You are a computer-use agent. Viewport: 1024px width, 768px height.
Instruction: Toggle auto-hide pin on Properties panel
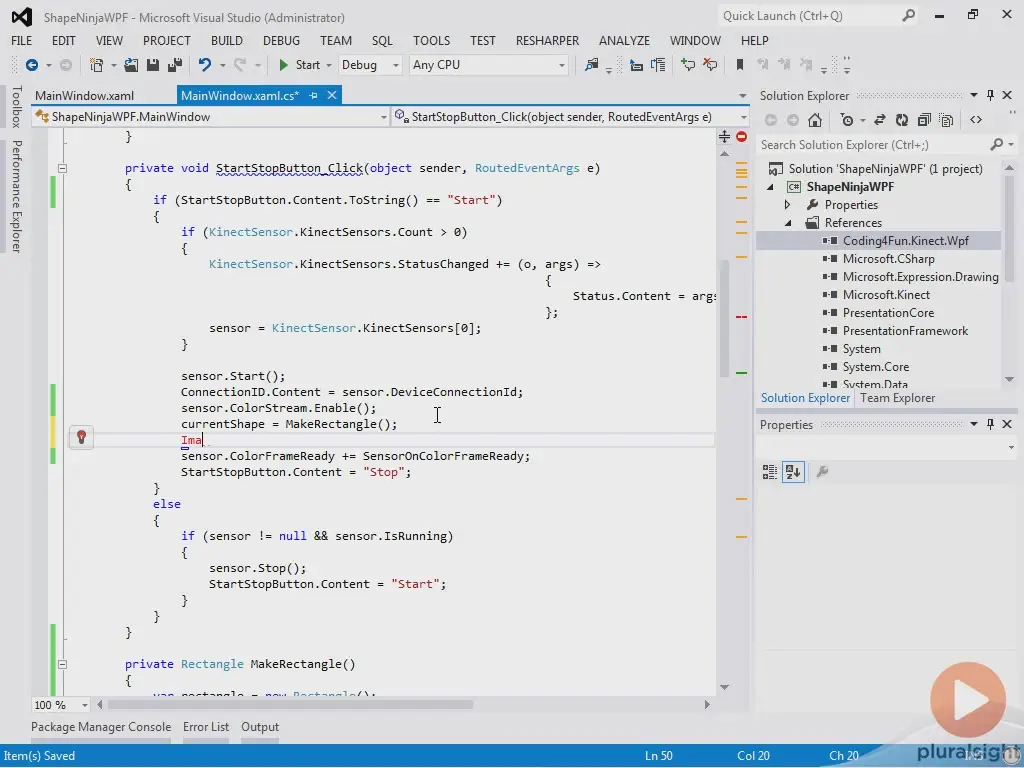click(x=990, y=424)
